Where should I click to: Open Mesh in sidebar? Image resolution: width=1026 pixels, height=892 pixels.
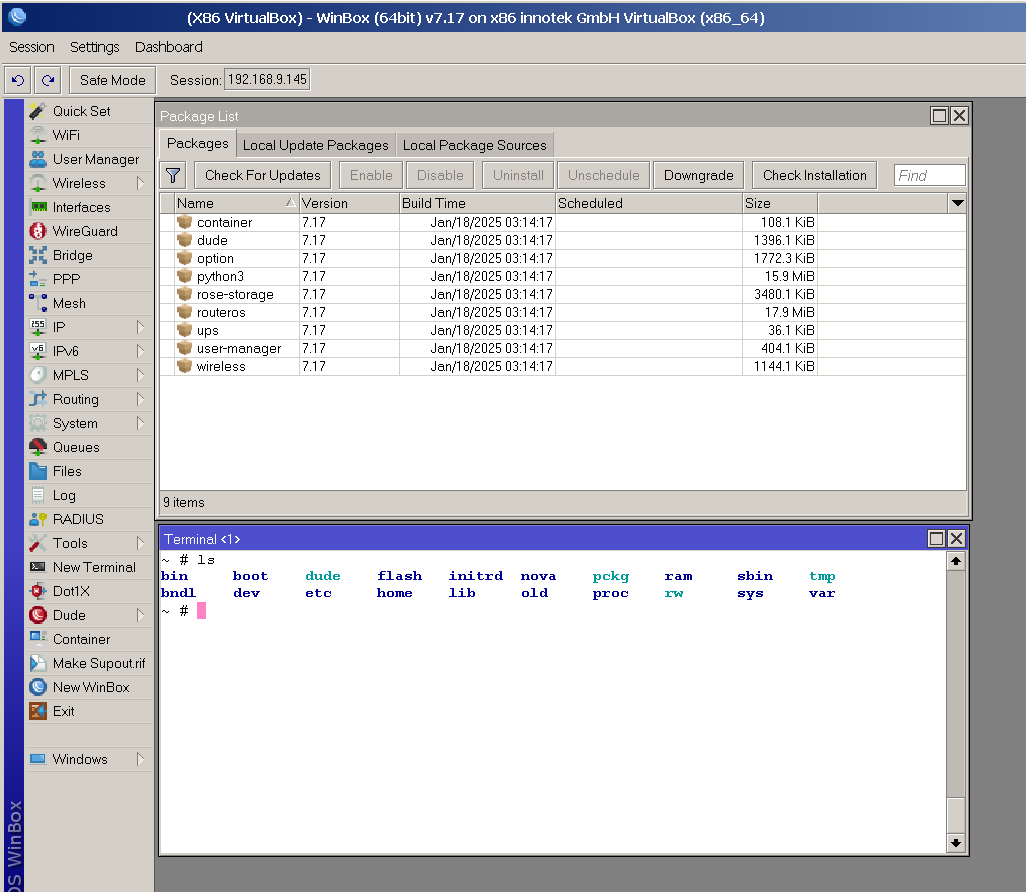pyautogui.click(x=89, y=303)
